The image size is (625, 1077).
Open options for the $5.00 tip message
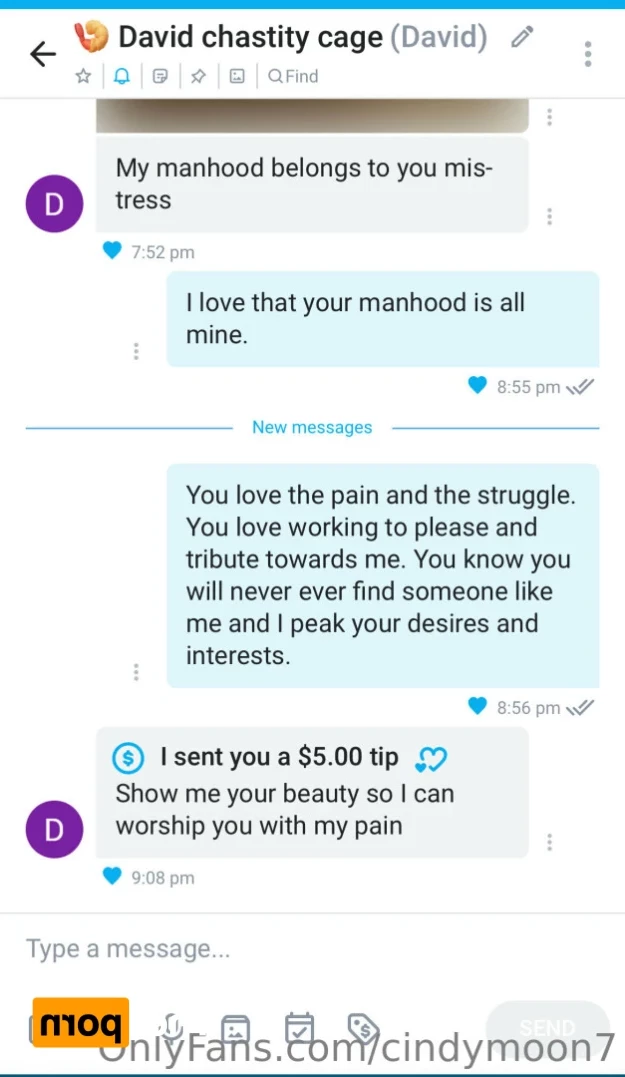point(549,842)
